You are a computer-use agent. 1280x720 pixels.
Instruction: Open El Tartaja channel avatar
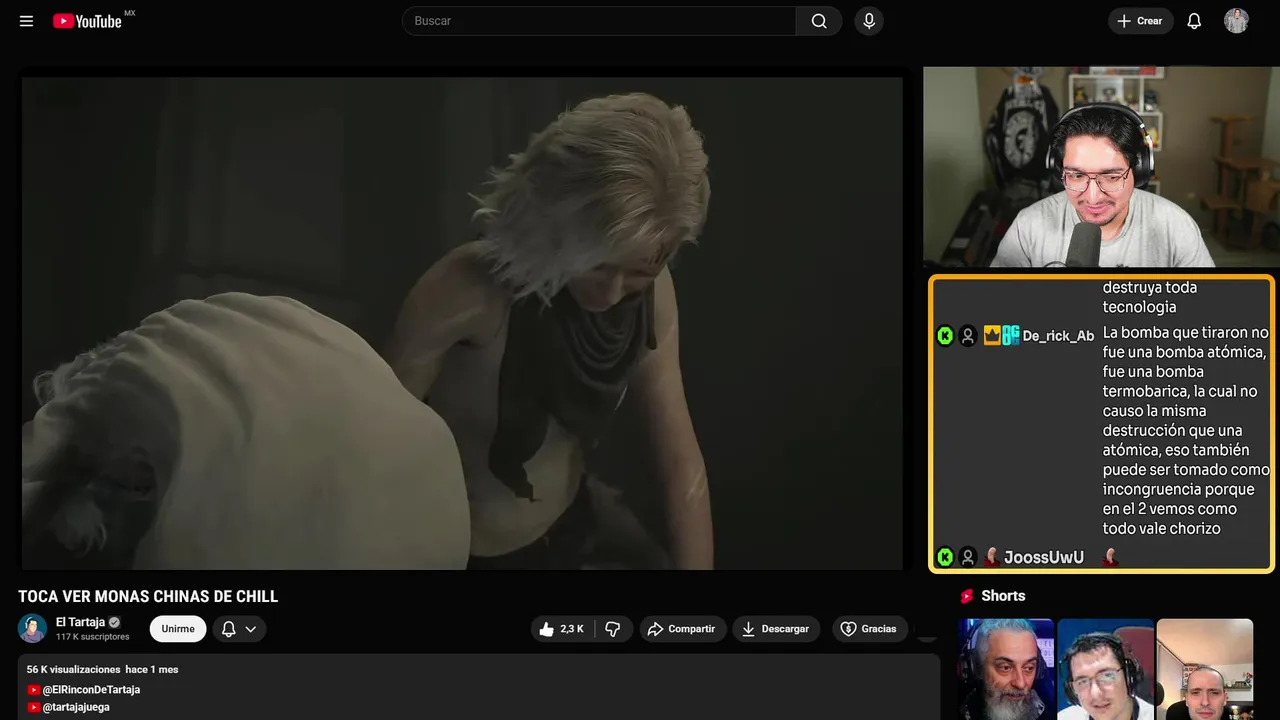pos(32,628)
